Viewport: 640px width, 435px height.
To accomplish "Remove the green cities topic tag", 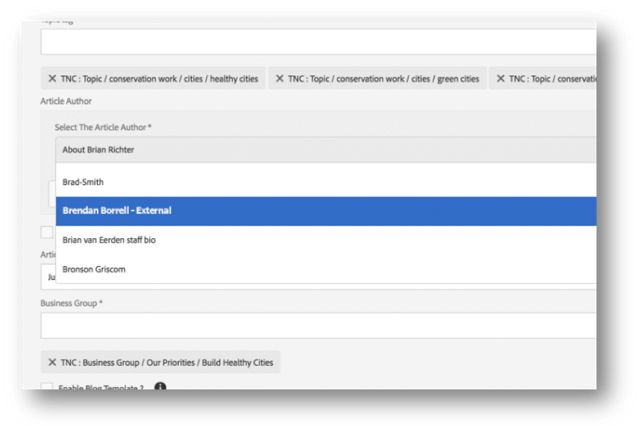I will point(280,79).
